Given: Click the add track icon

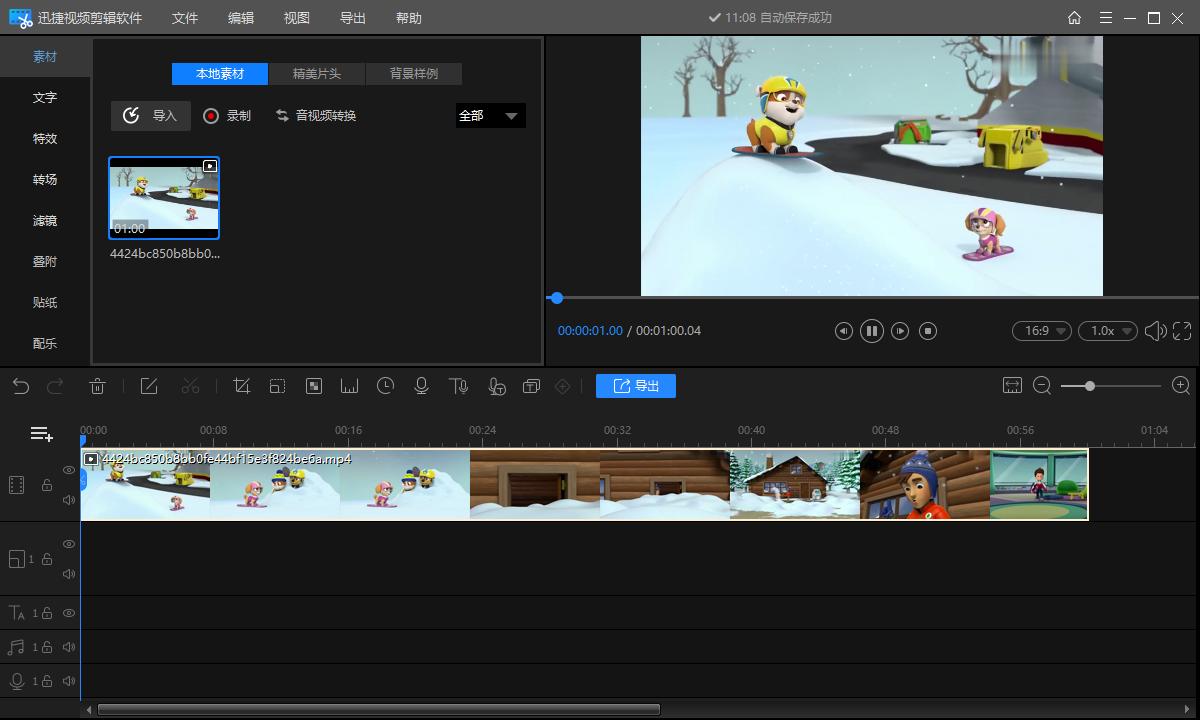Looking at the screenshot, I should pyautogui.click(x=41, y=433).
